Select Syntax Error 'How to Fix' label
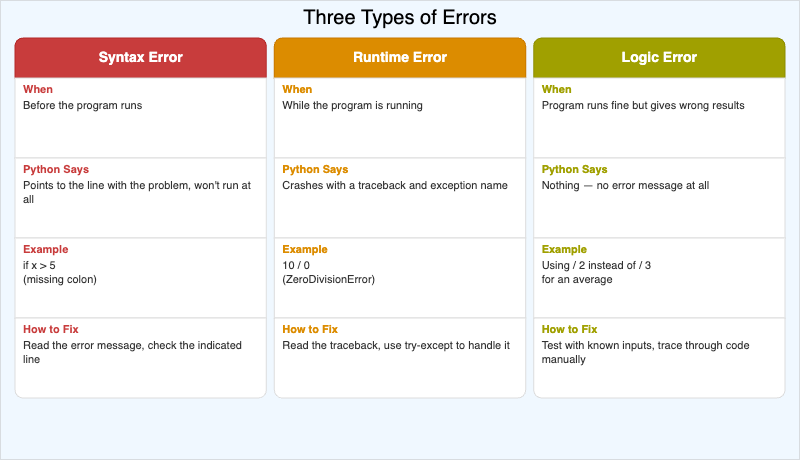Screen dimensions: 800x460 [x=51, y=330]
